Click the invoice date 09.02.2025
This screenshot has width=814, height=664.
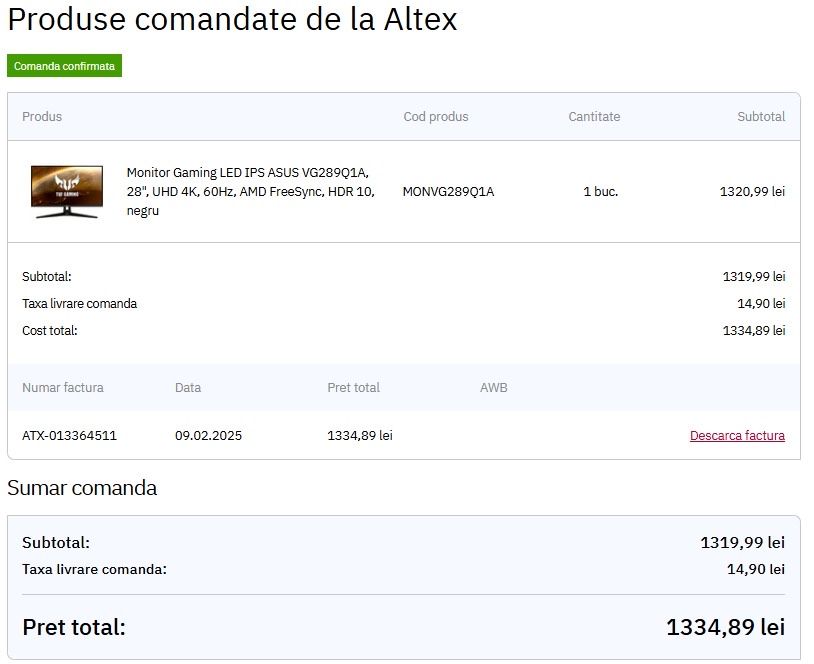click(208, 436)
